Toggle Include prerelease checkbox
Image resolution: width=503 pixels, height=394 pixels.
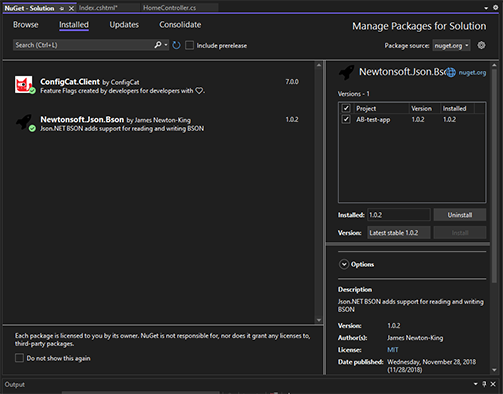tap(189, 45)
